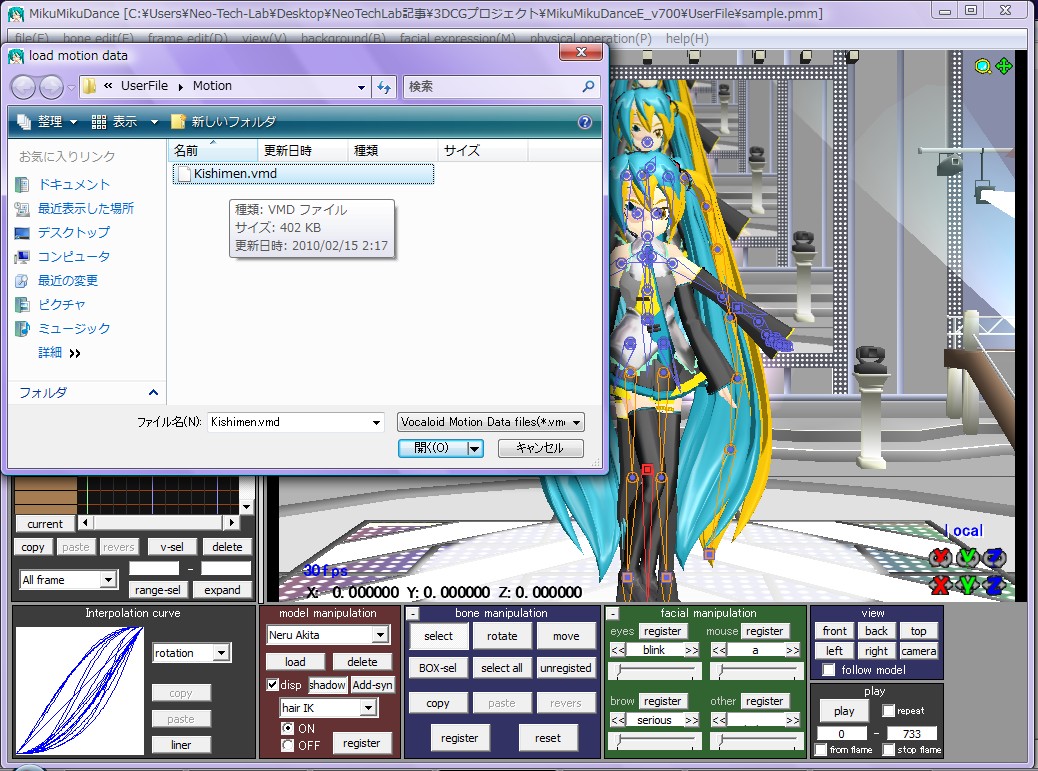Click the キャンセル cancel button
1038x771 pixels.
(540, 448)
